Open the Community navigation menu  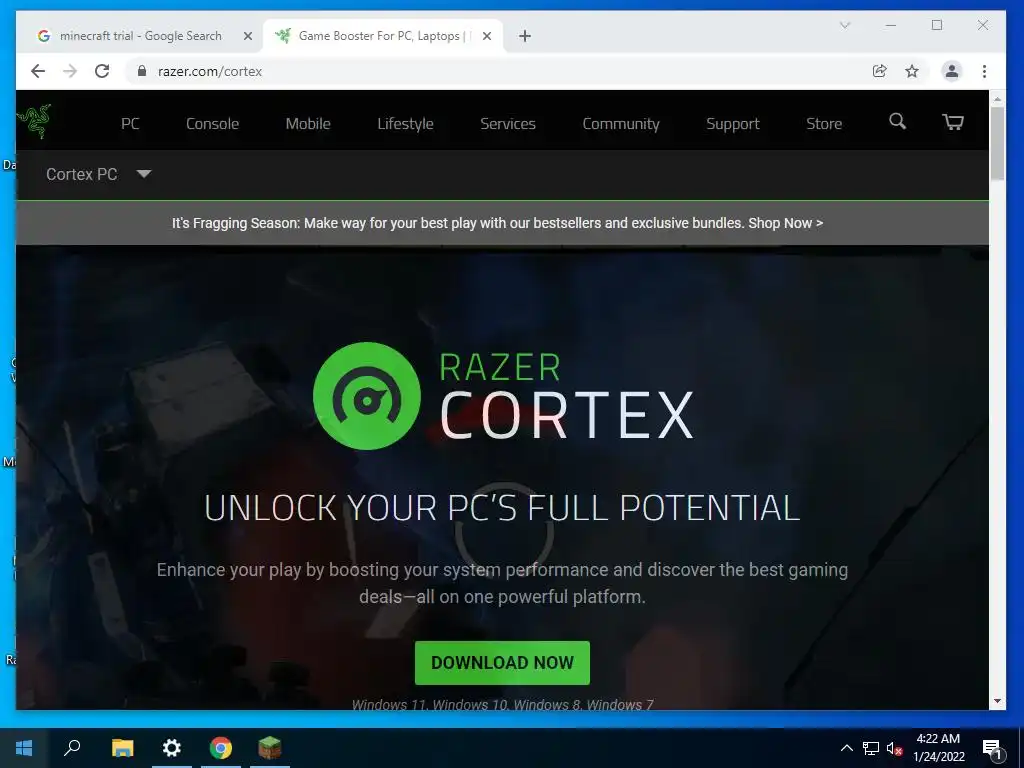click(620, 123)
